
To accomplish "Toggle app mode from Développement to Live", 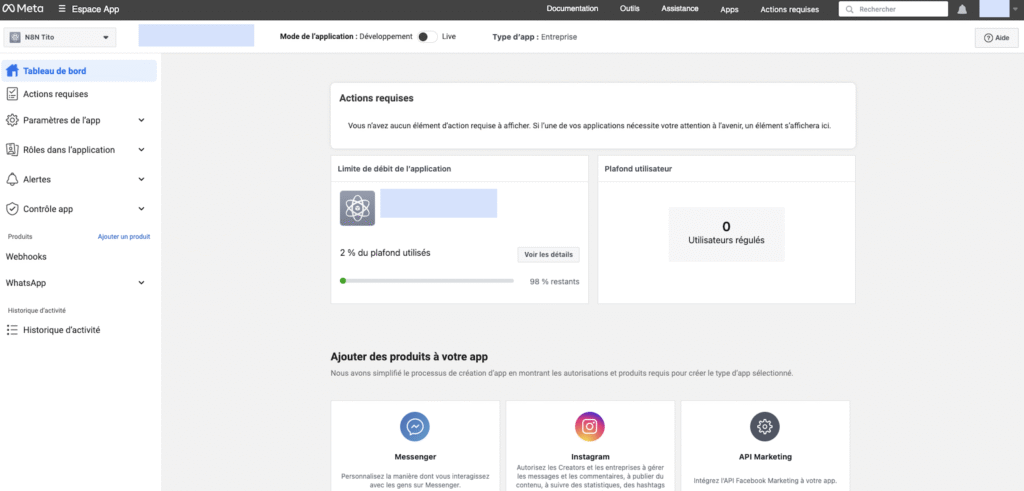I will (427, 37).
